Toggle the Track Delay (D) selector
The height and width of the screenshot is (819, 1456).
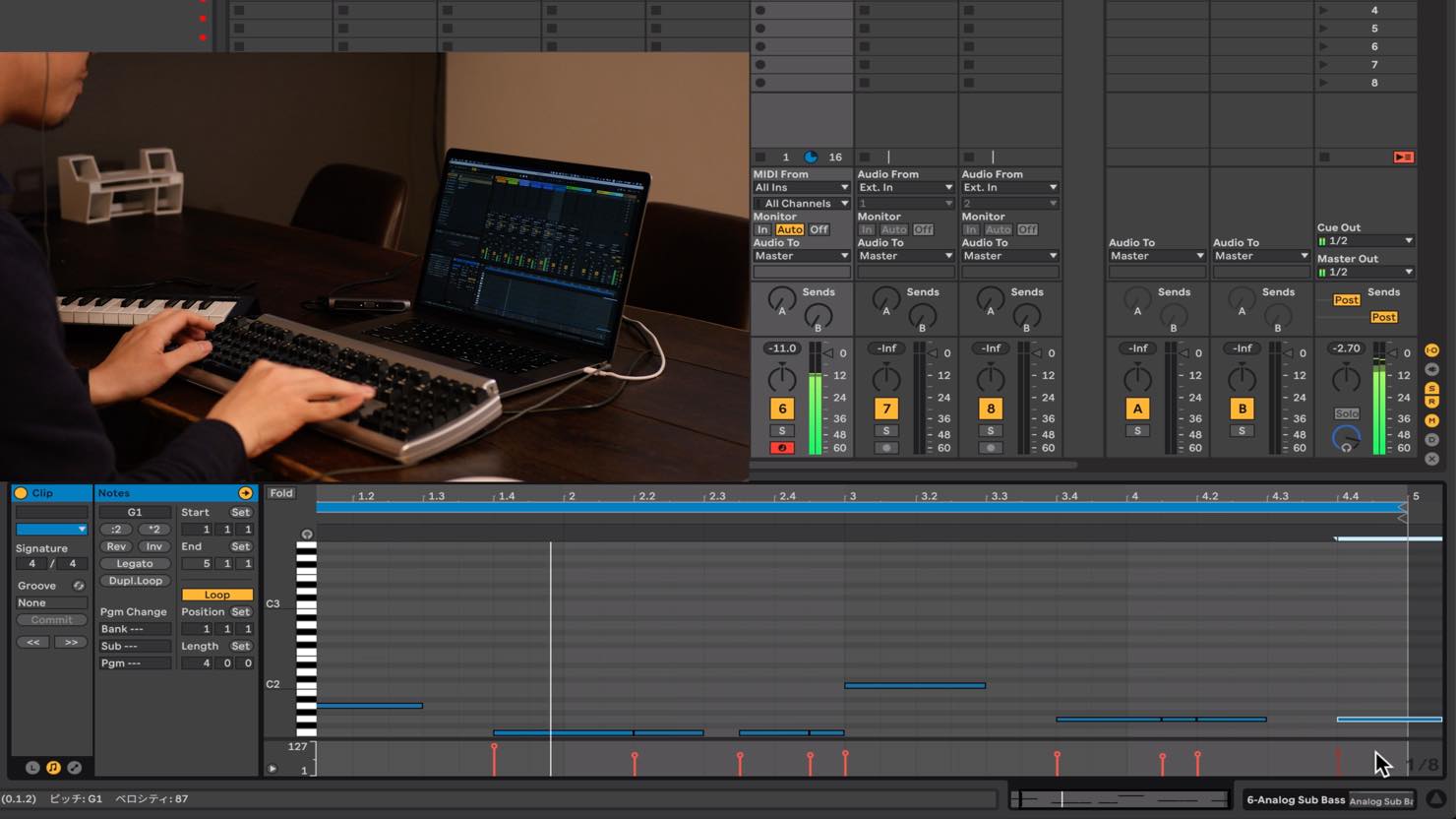point(1432,440)
